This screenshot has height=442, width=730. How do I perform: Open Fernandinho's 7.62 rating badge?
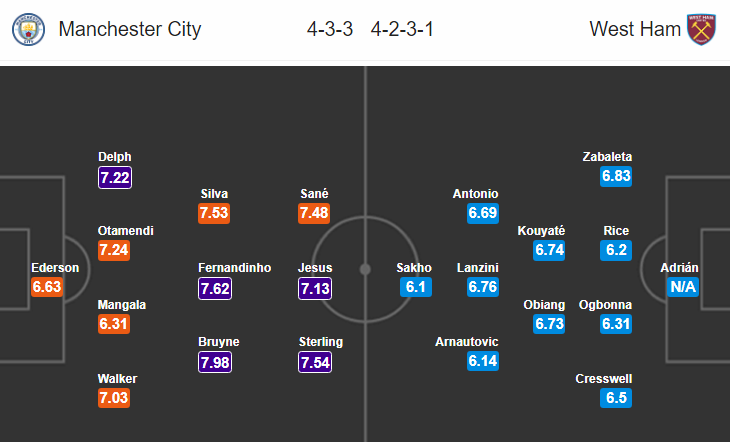click(215, 288)
